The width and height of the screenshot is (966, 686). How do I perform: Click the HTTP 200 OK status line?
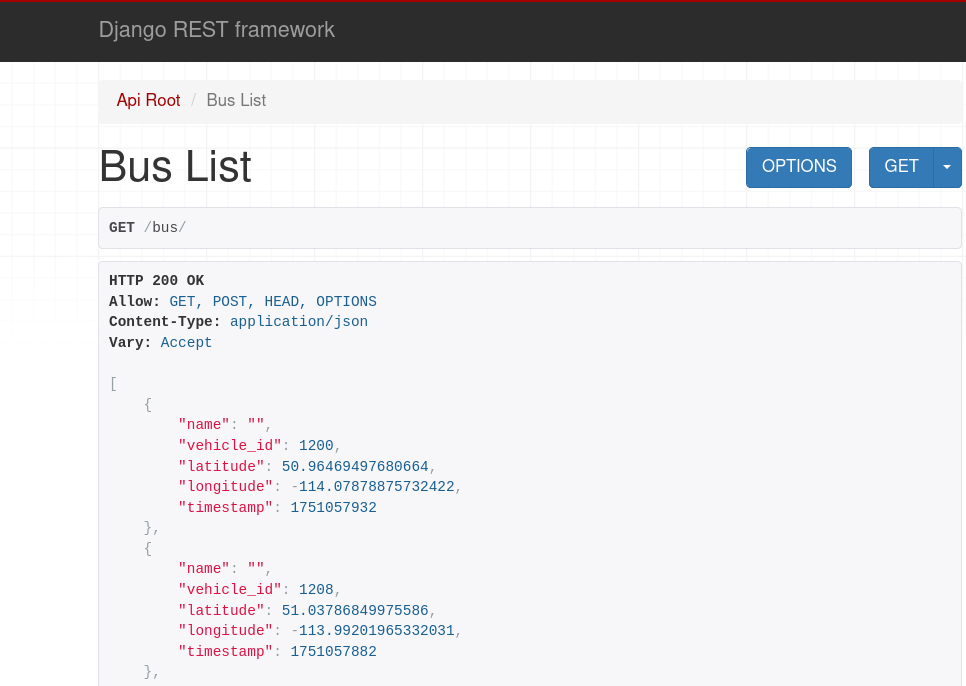coord(156,281)
